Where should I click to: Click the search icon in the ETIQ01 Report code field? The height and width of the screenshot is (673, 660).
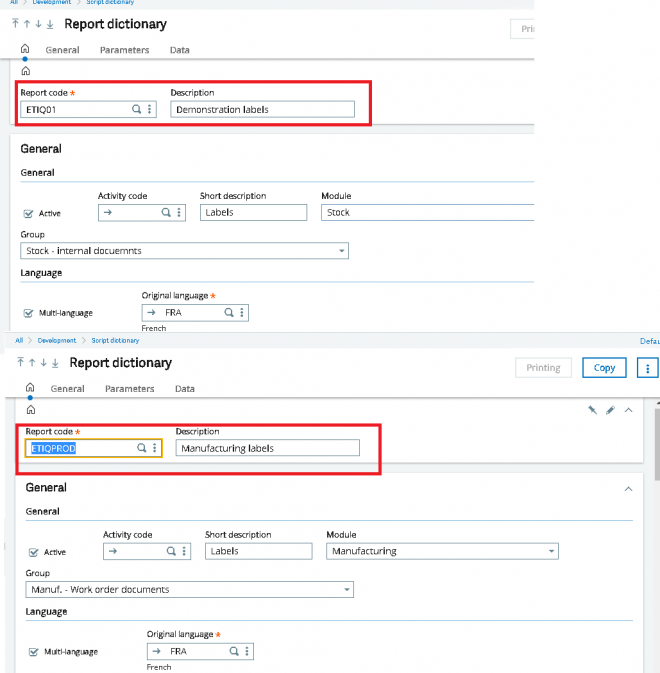coord(136,110)
